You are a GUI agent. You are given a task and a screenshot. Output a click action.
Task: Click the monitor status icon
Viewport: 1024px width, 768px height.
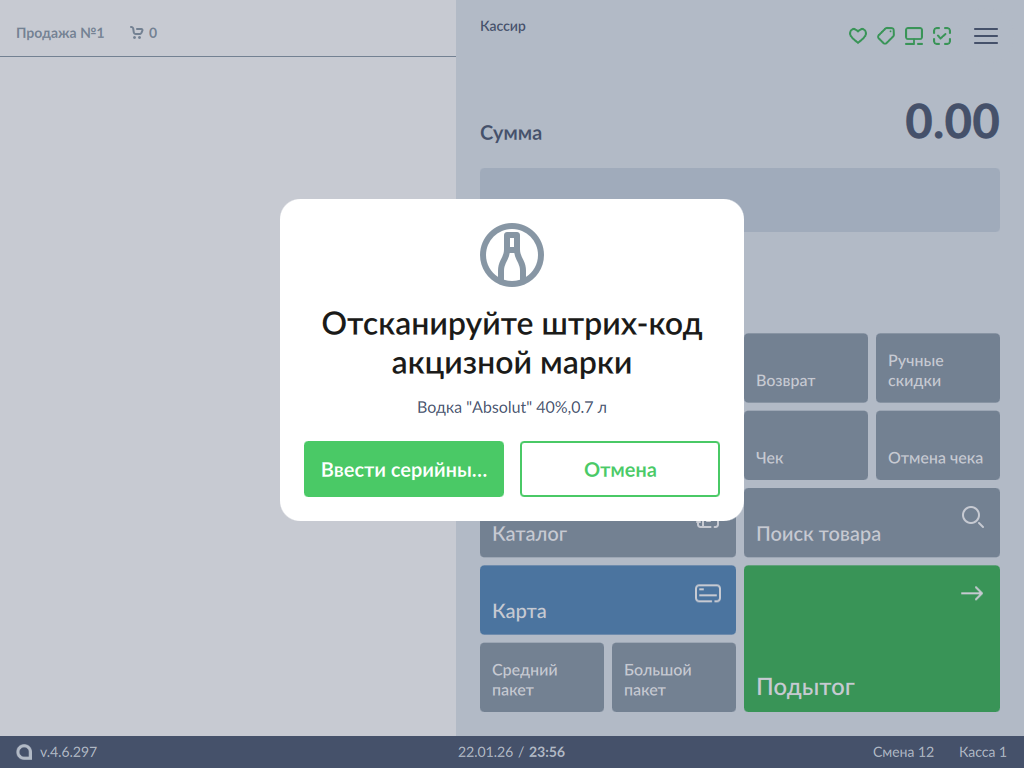coord(913,36)
